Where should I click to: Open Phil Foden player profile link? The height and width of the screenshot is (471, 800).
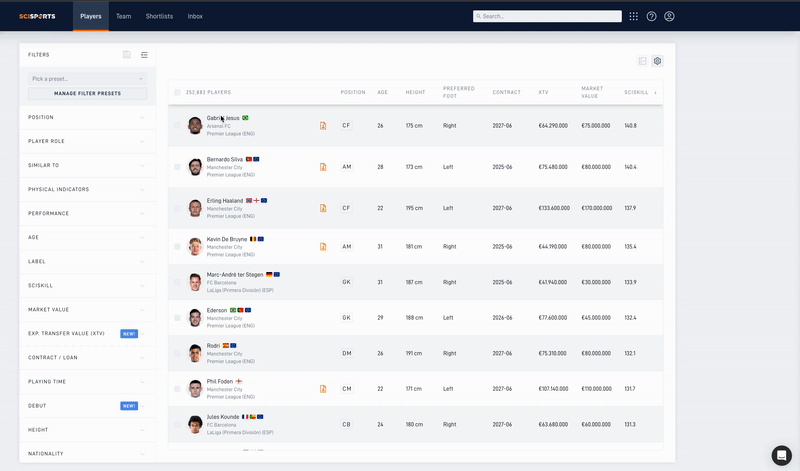point(219,381)
